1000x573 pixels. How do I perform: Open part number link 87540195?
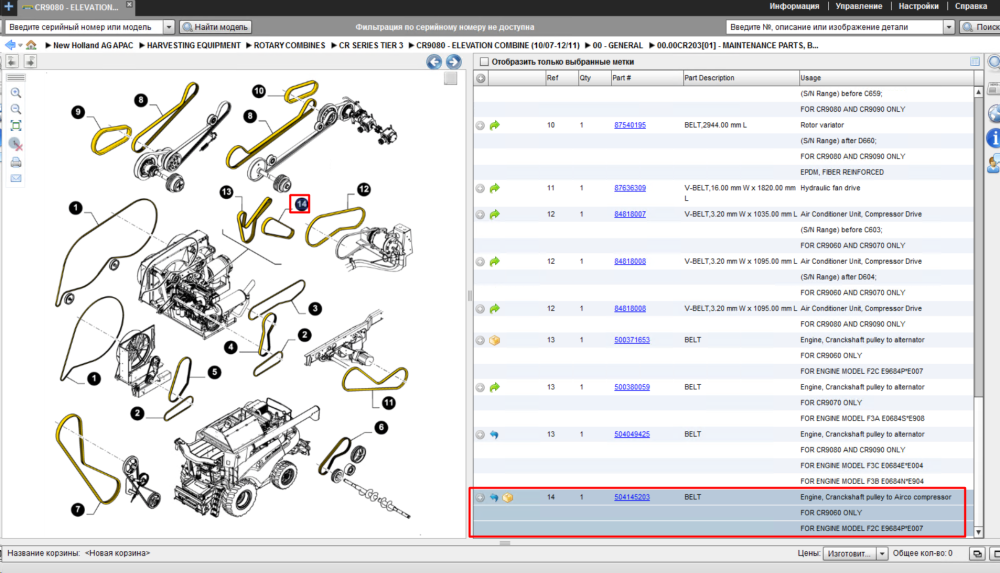click(629, 126)
